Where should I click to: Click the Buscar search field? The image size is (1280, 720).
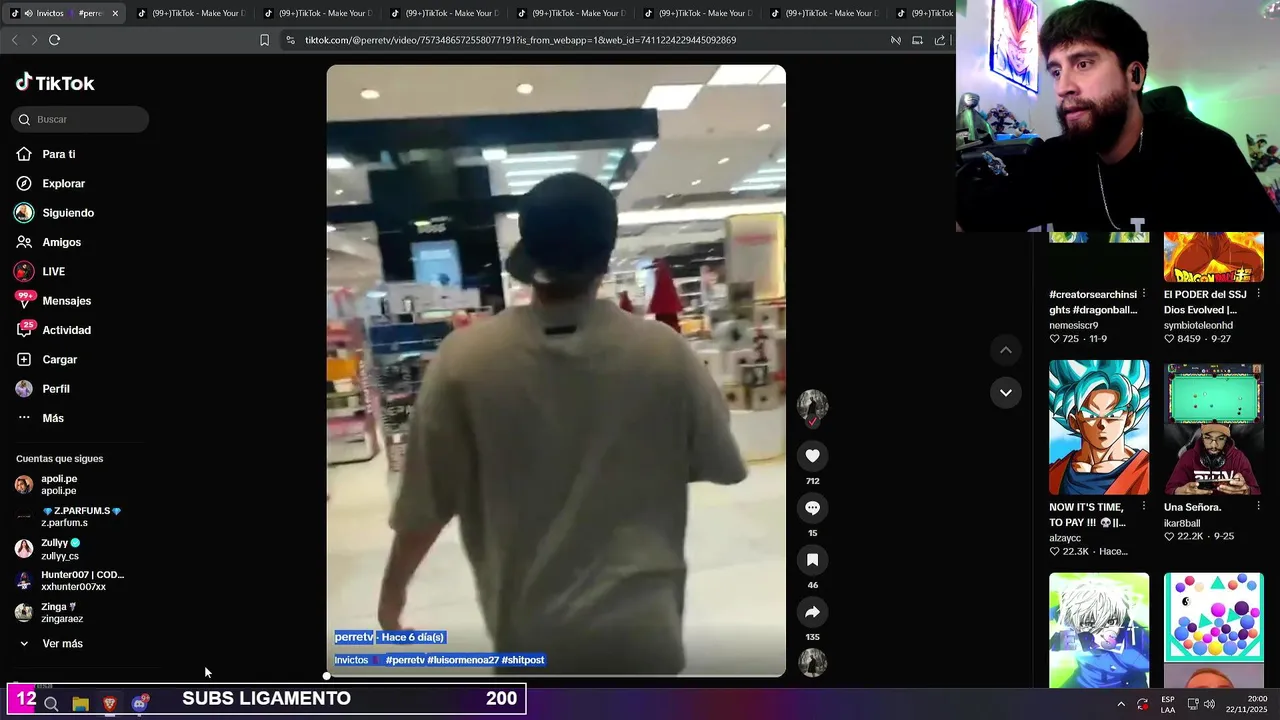[x=80, y=119]
